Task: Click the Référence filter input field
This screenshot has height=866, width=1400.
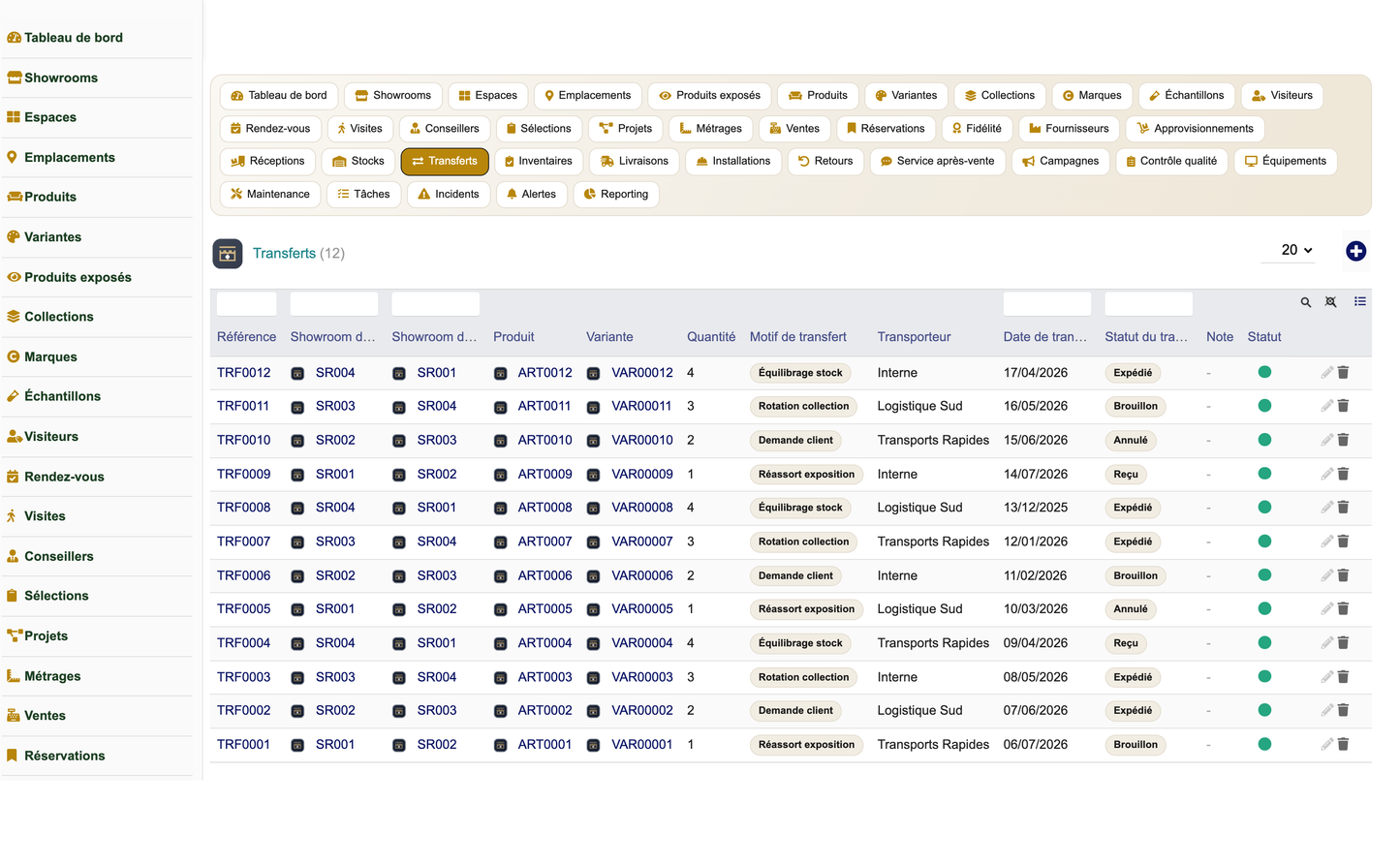Action: point(246,303)
